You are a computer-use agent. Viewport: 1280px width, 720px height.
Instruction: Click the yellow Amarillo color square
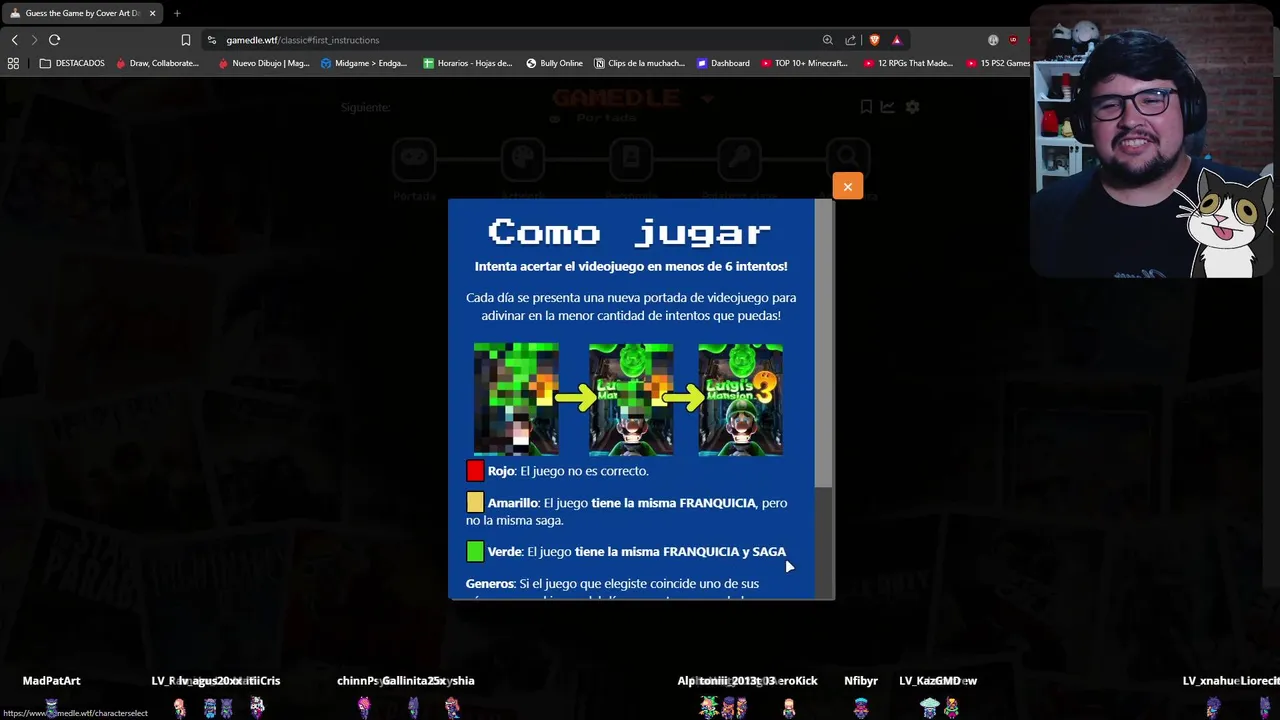(475, 502)
